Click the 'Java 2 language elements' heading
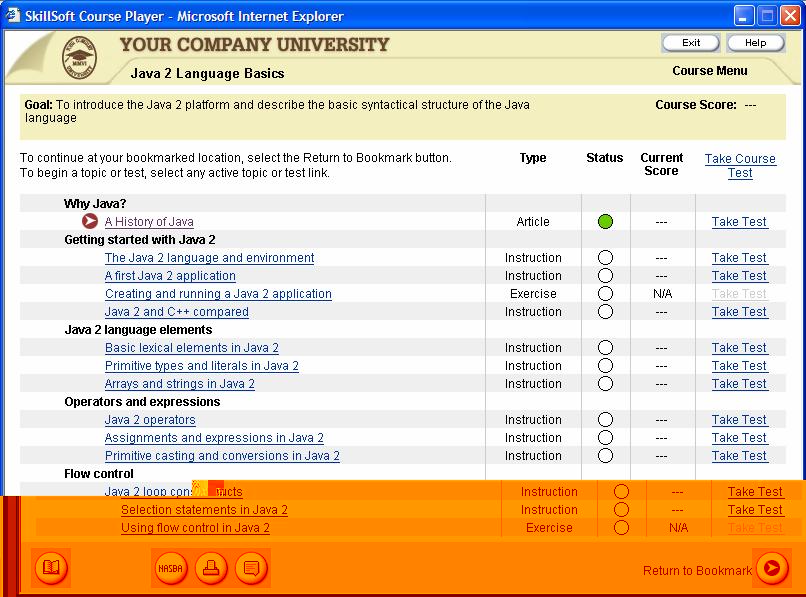 click(x=138, y=330)
